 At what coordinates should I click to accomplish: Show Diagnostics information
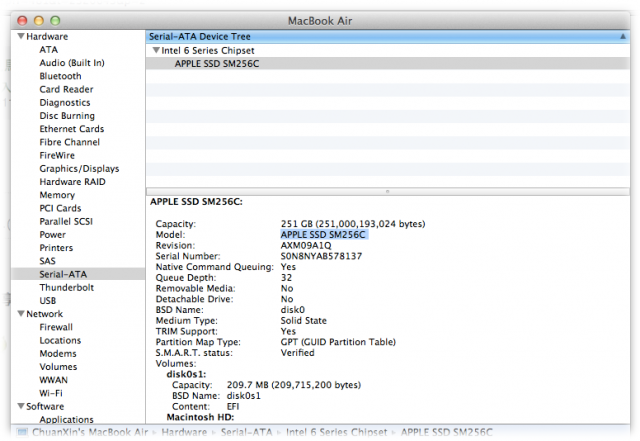65,102
